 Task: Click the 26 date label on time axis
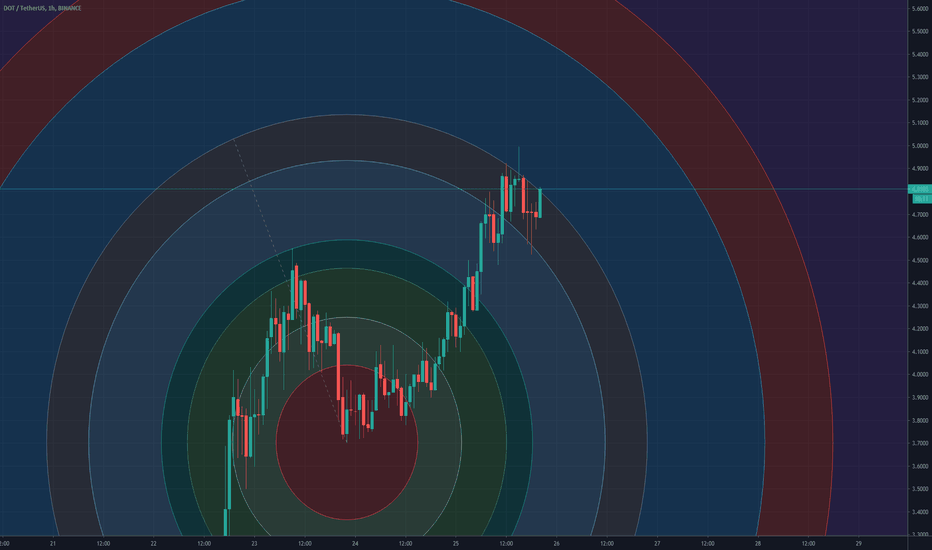(556, 543)
